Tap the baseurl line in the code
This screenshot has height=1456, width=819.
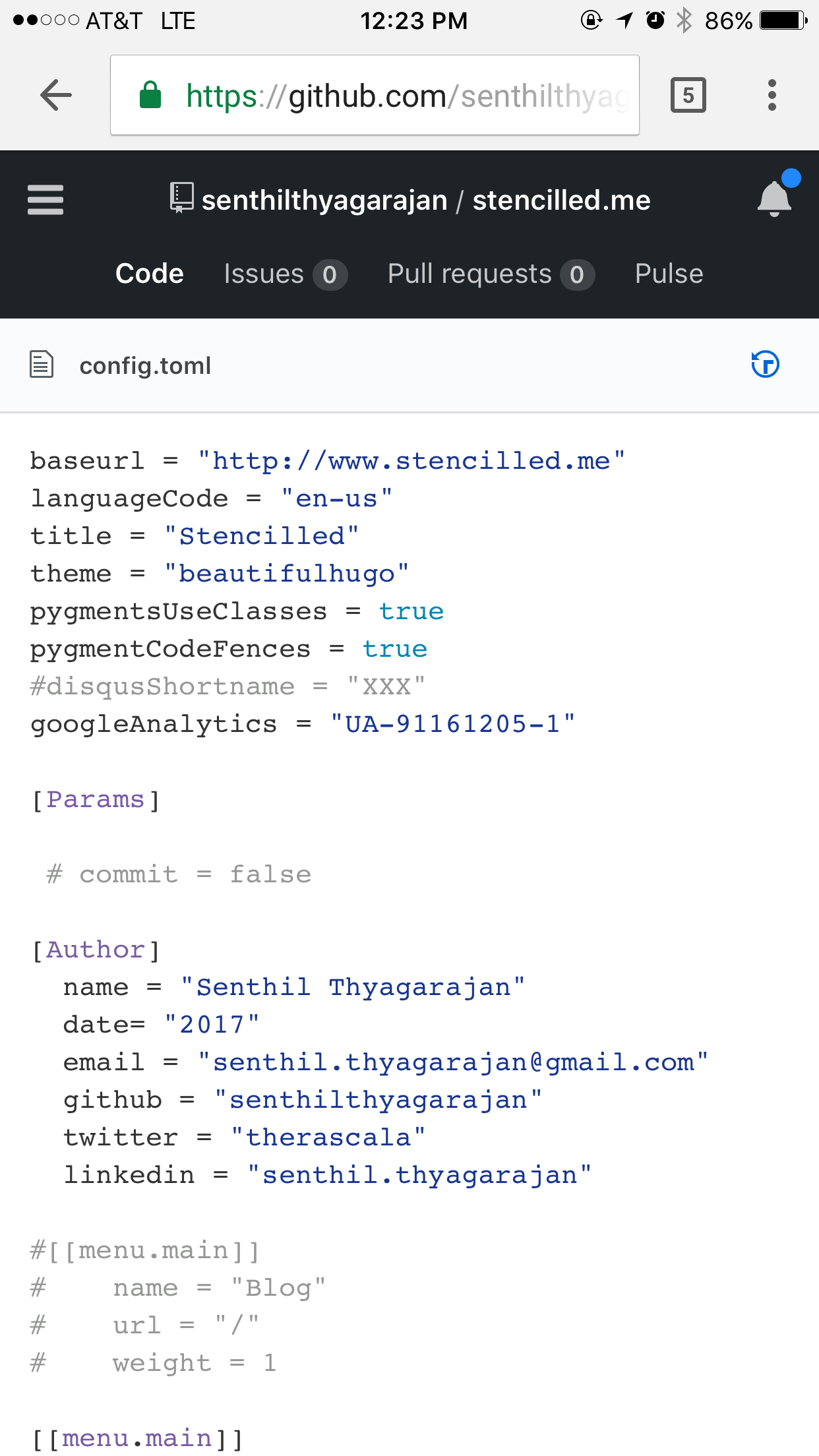pos(327,461)
